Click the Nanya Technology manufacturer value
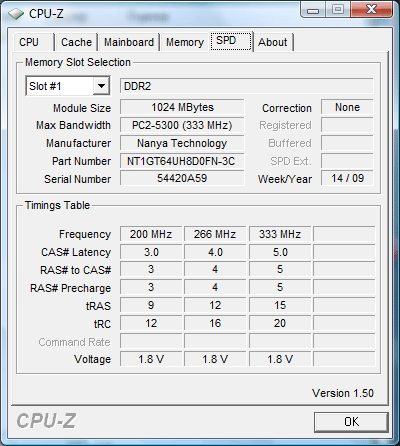The height and width of the screenshot is (446, 400). click(x=182, y=143)
